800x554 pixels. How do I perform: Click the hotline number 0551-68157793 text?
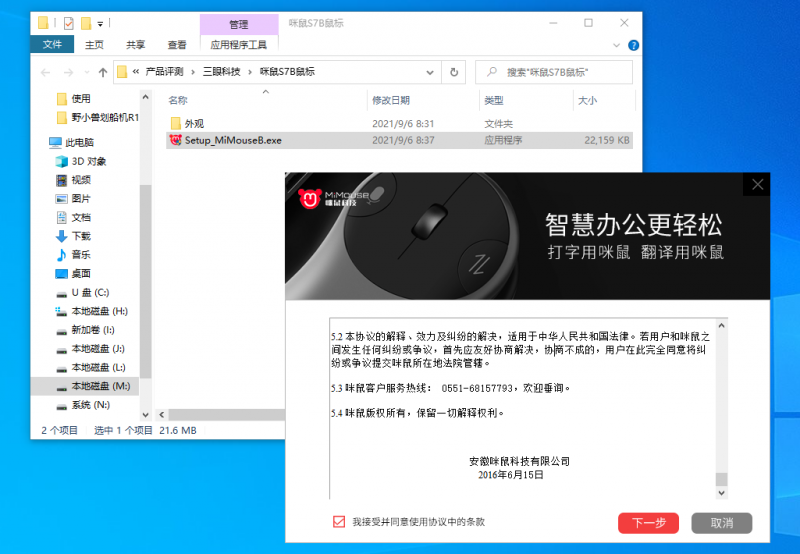(477, 388)
